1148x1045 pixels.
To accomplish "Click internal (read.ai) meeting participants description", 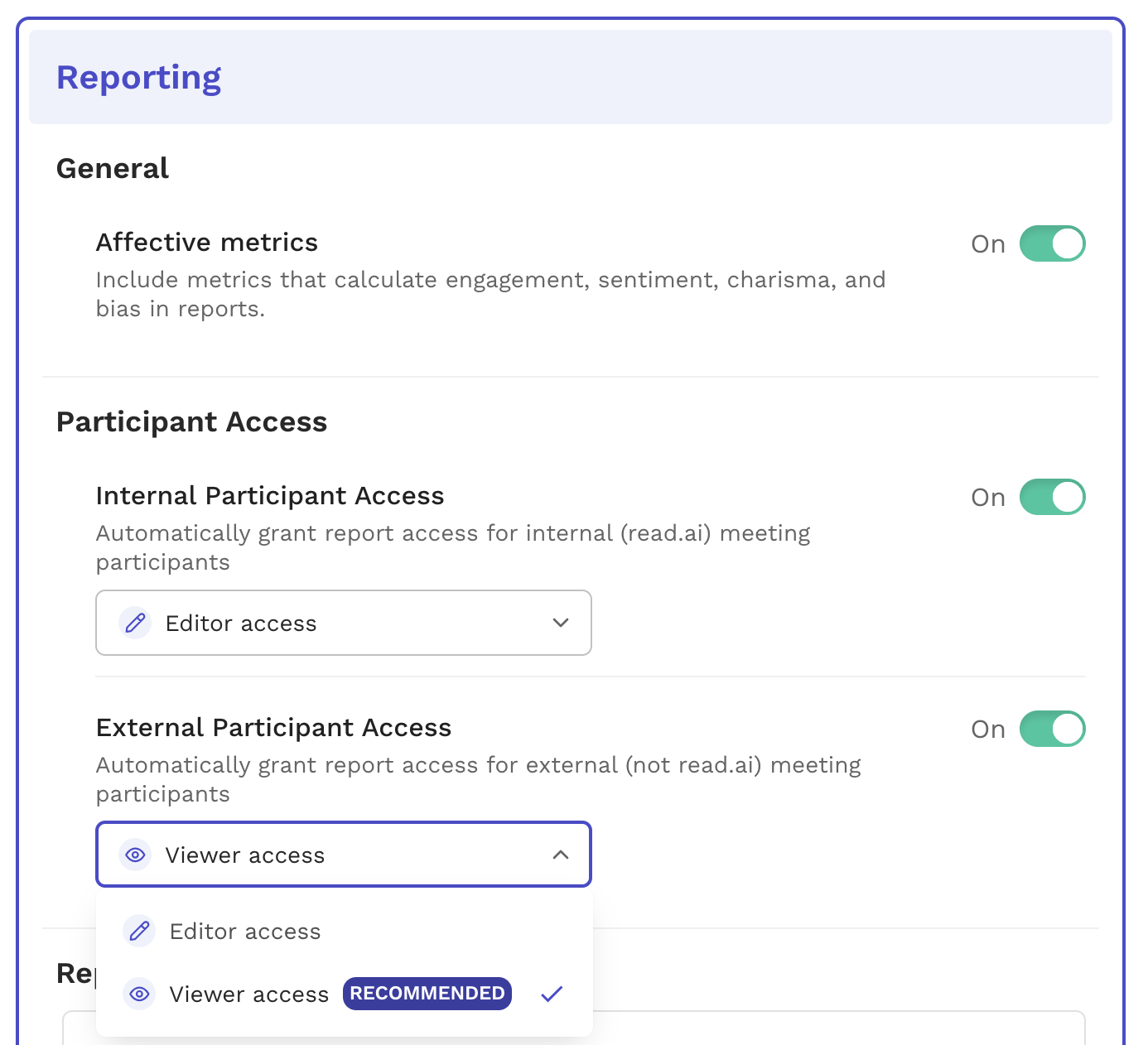I will pos(453,547).
